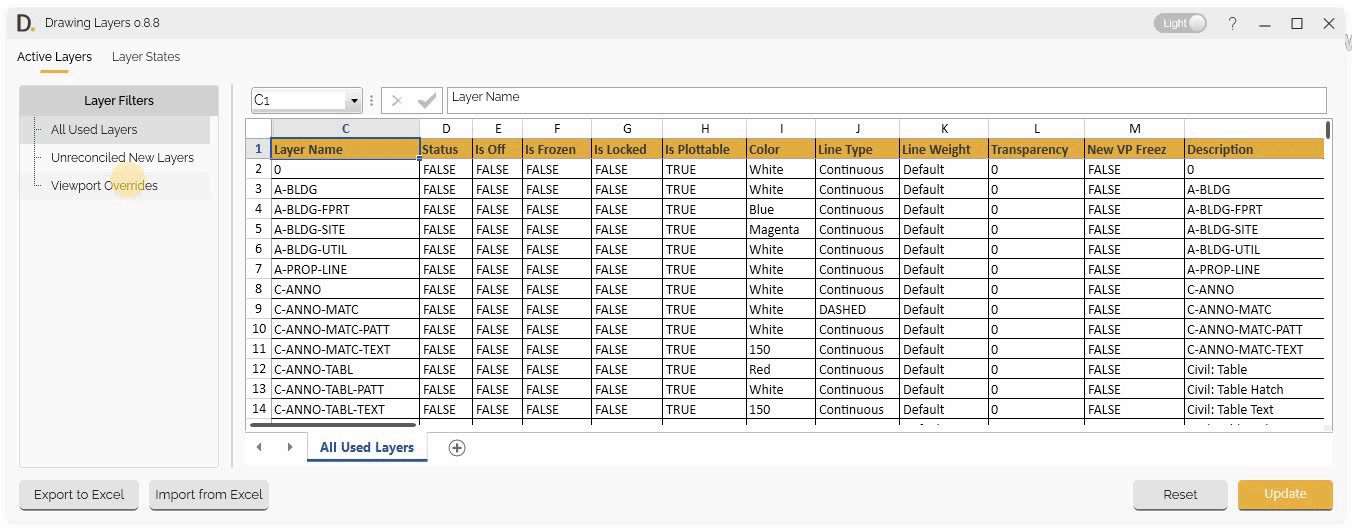Click the New VP Freez header cell
The width and height of the screenshot is (1352, 528).
pos(1134,149)
